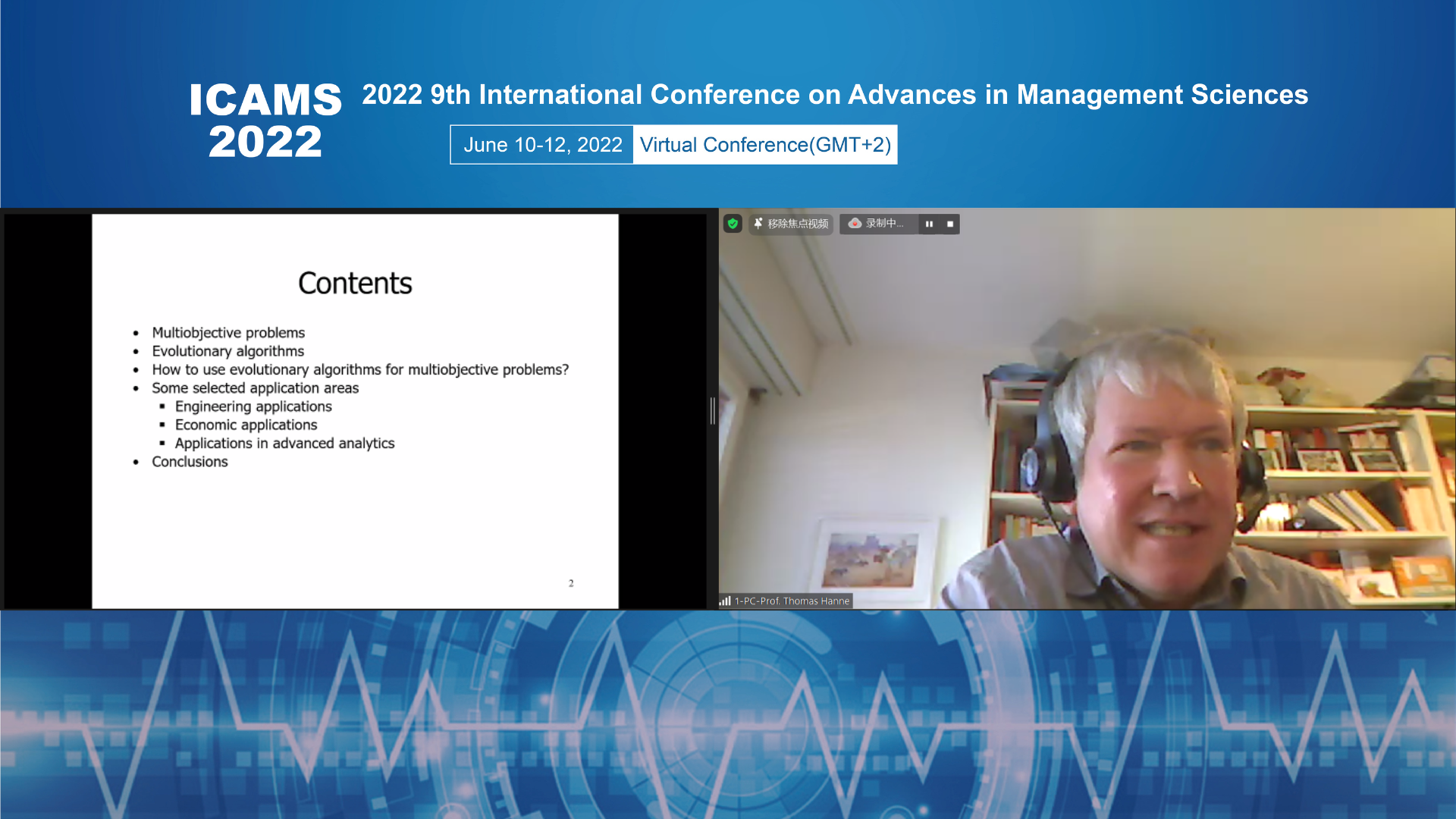1456x819 pixels.
Task: Stop the cloud recording
Action: [950, 224]
